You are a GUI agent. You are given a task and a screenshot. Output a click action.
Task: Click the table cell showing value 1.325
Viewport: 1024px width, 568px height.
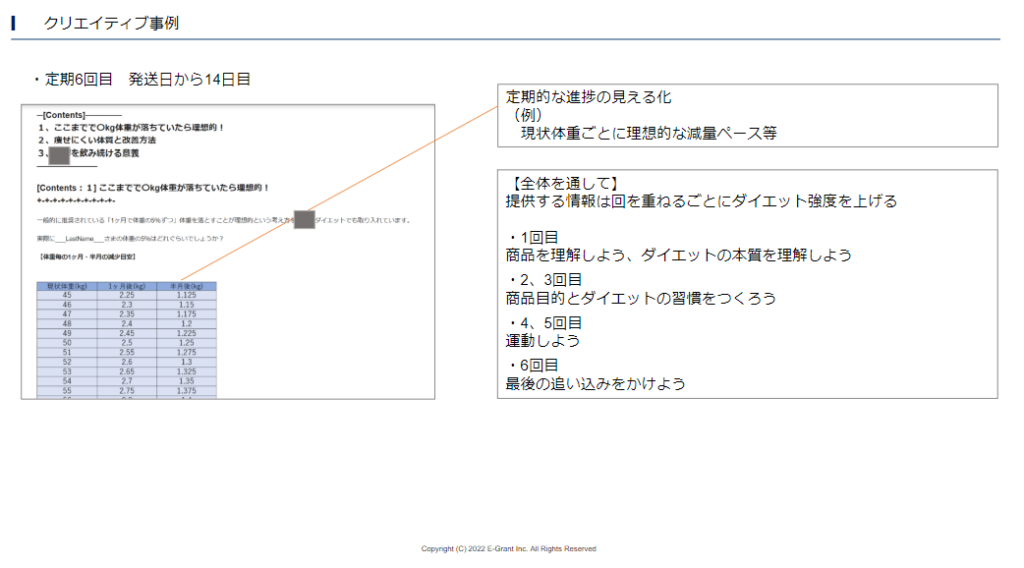tap(186, 371)
